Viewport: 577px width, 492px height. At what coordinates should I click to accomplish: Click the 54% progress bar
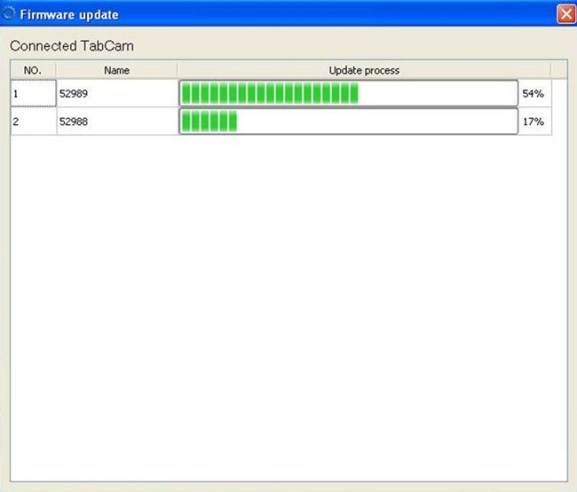point(348,93)
